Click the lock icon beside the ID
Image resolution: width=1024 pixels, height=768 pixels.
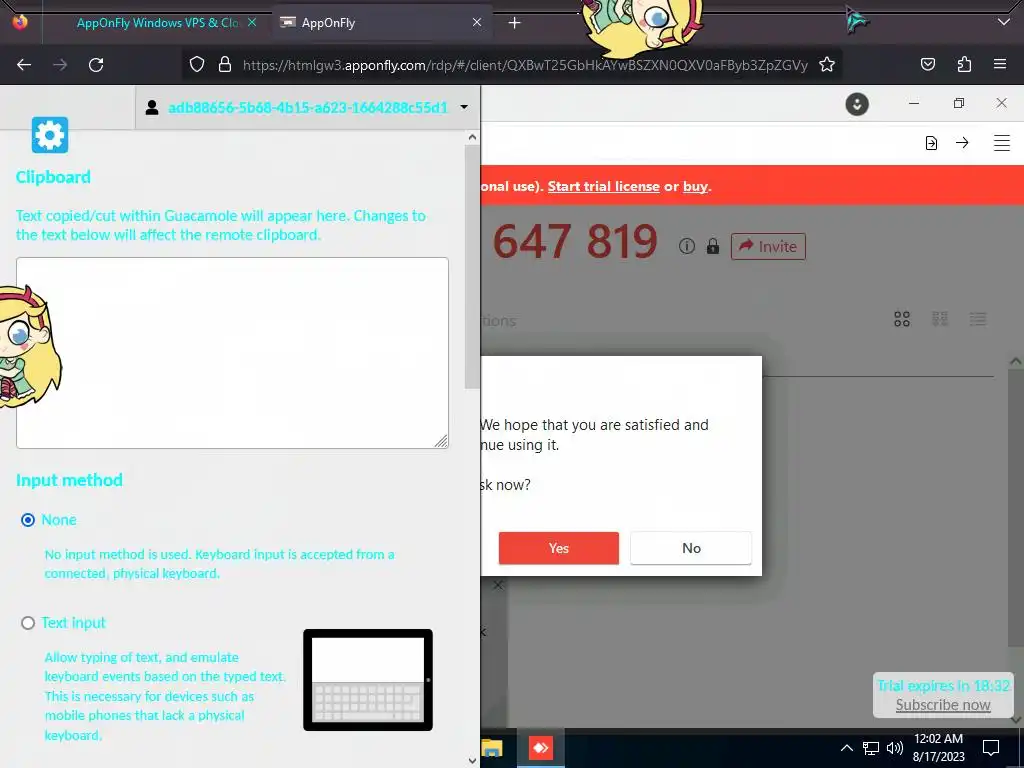point(712,246)
